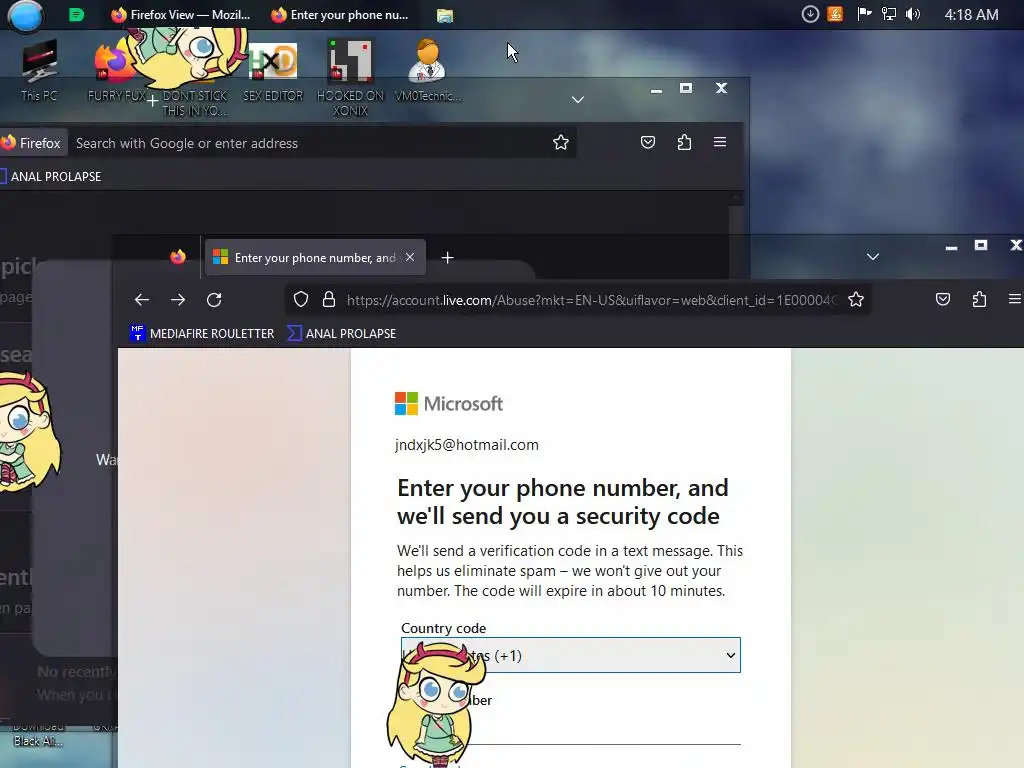Image resolution: width=1024 pixels, height=768 pixels.
Task: Close the Enter your phone number tab
Action: click(x=409, y=257)
